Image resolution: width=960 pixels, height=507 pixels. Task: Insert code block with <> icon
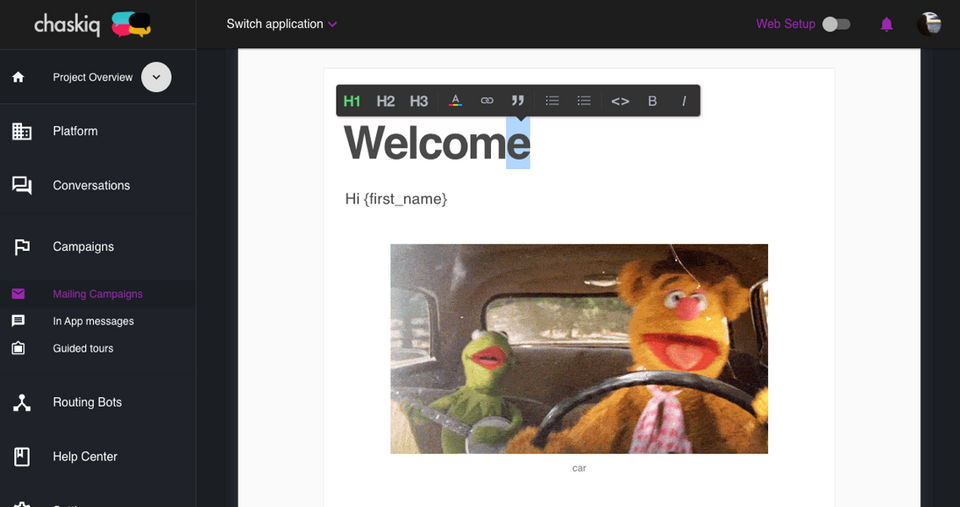(620, 101)
